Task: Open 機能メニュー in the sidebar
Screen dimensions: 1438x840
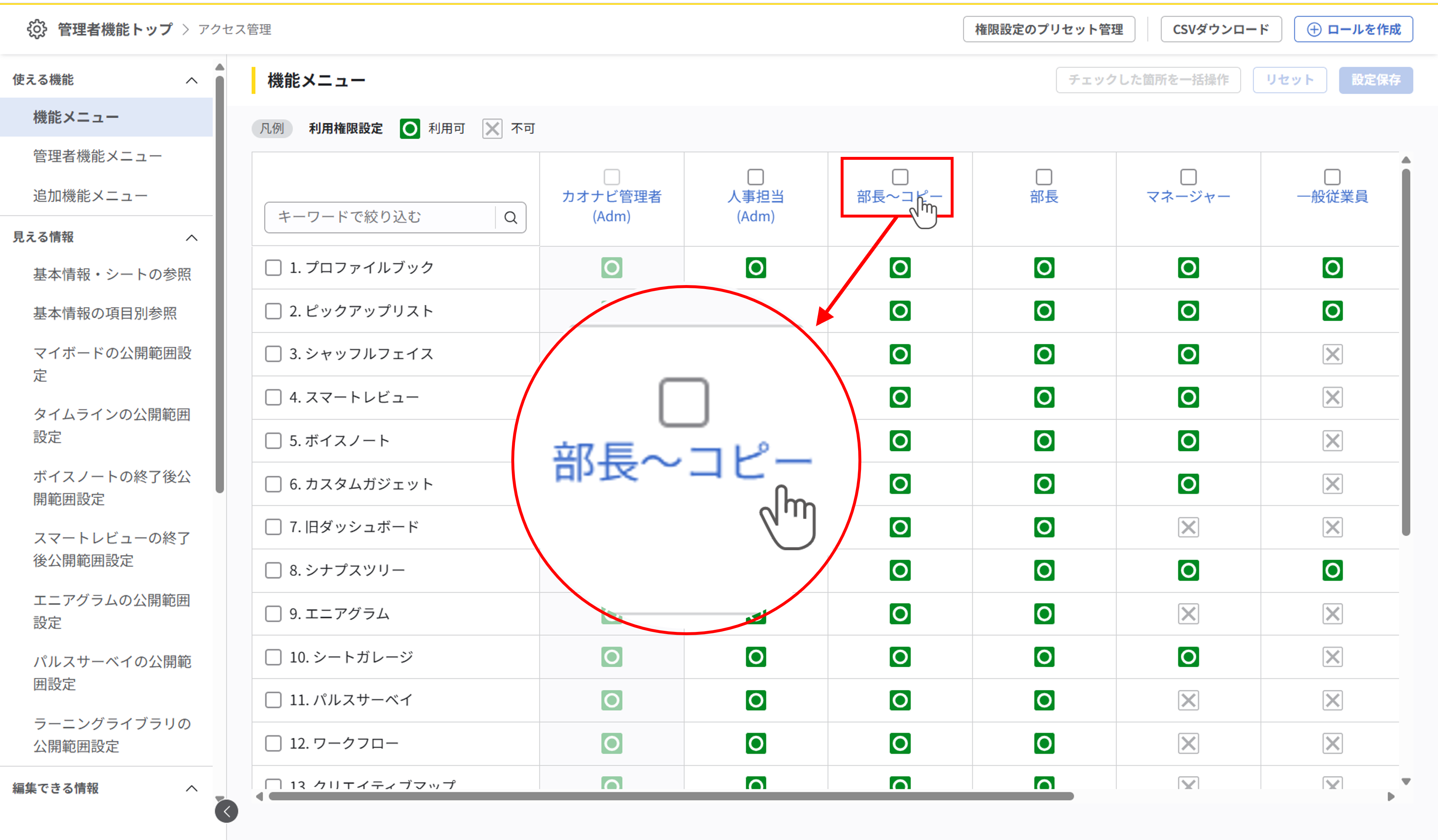Action: click(106, 118)
